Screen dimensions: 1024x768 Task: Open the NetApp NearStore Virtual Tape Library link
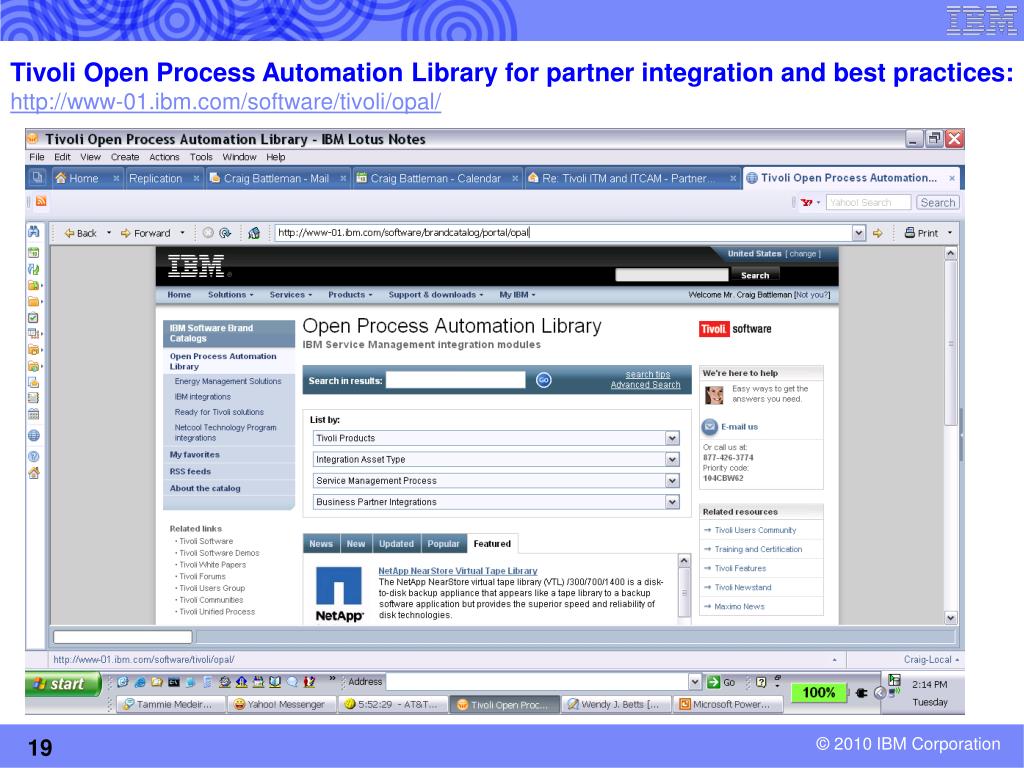458,571
